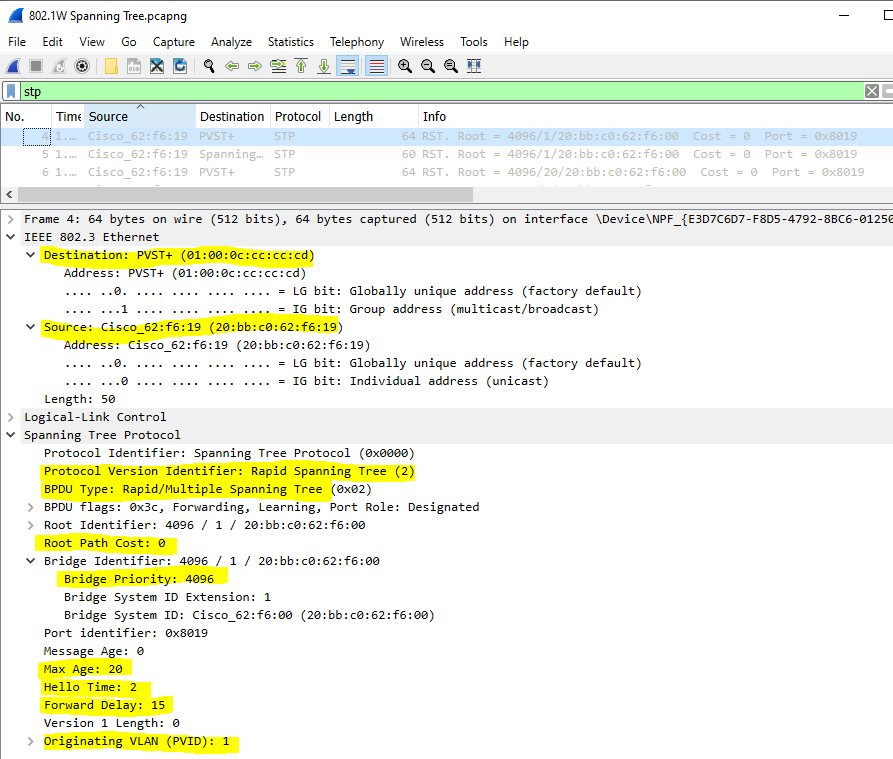Select the Forward Delay: 15 row
This screenshot has height=759, width=893.
pyautogui.click(x=105, y=705)
